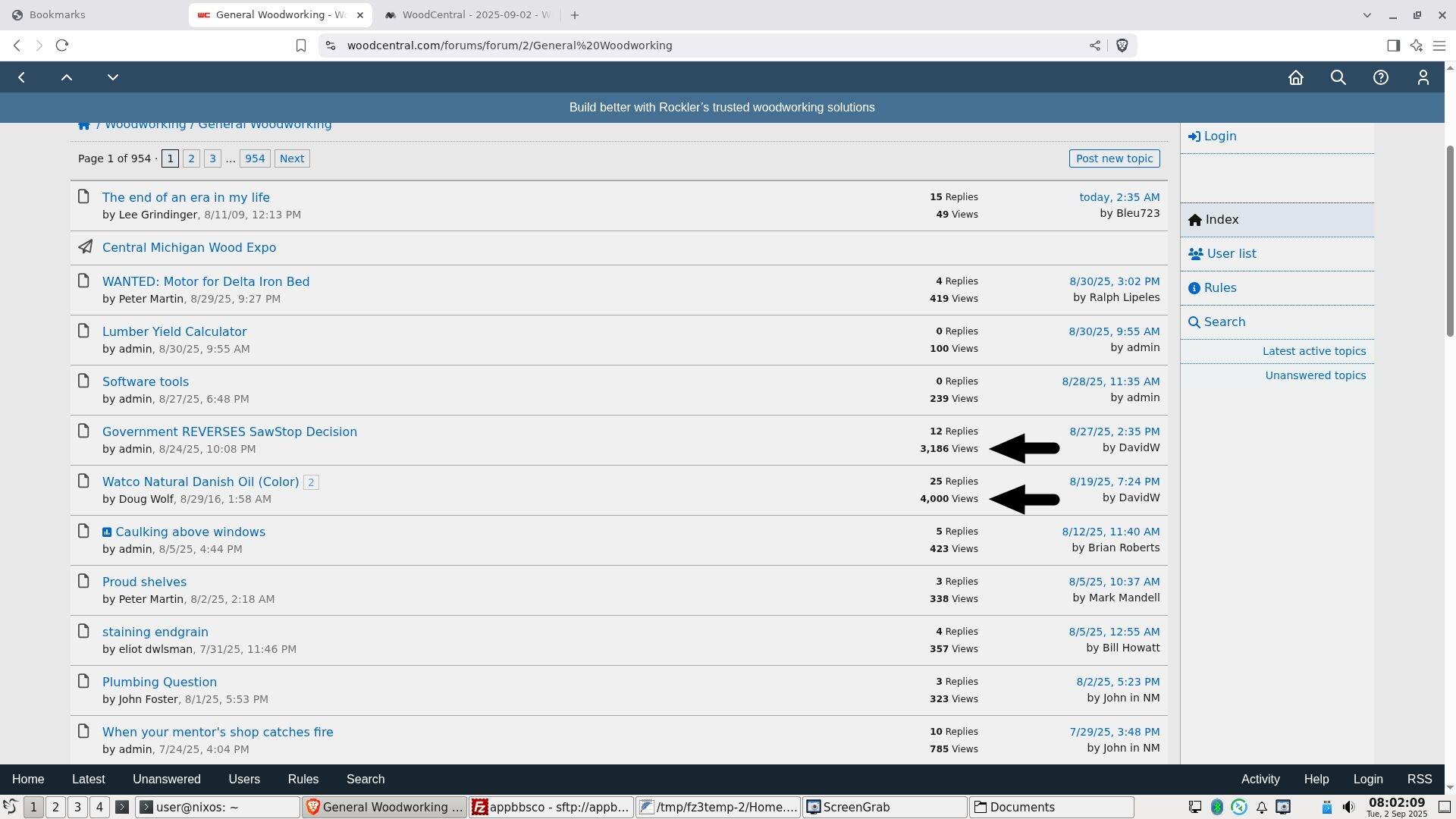Select Index in the sidebar
The height and width of the screenshot is (819, 1456).
(x=1277, y=220)
